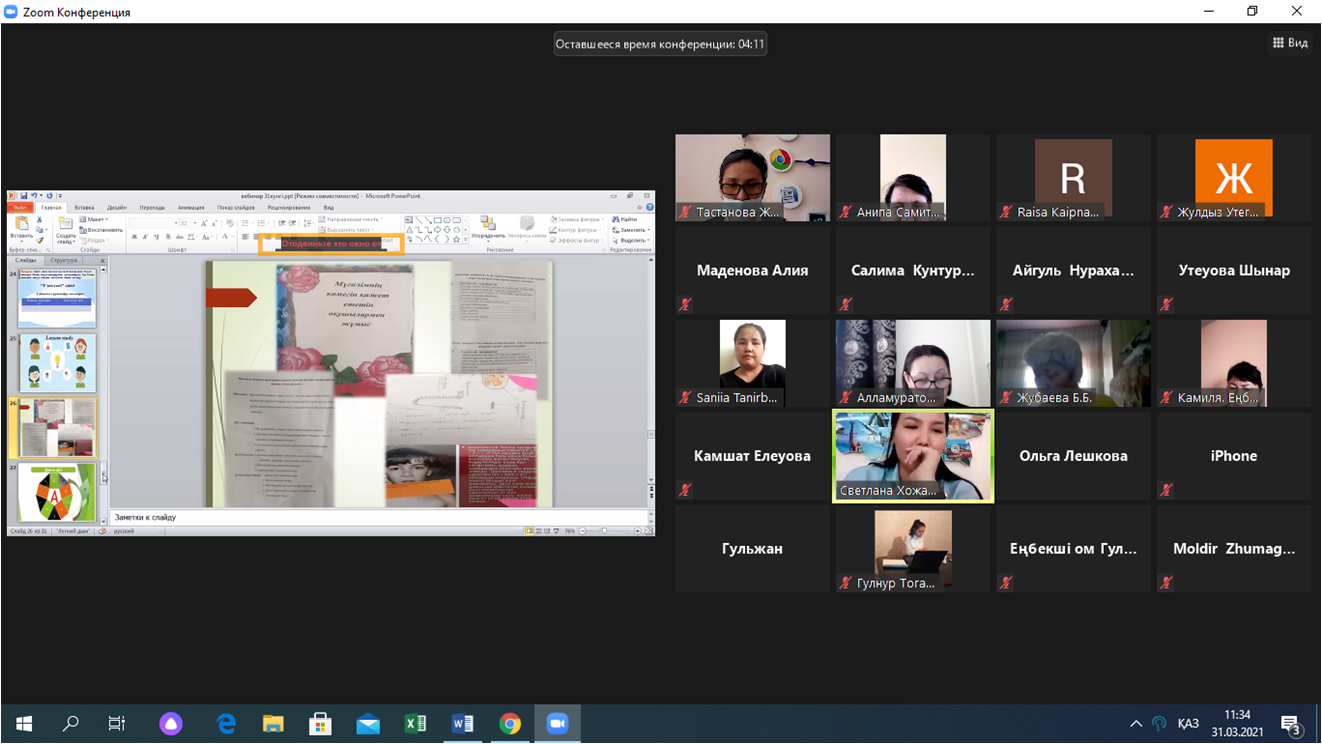Show hidden system tray icons

pyautogui.click(x=1136, y=724)
